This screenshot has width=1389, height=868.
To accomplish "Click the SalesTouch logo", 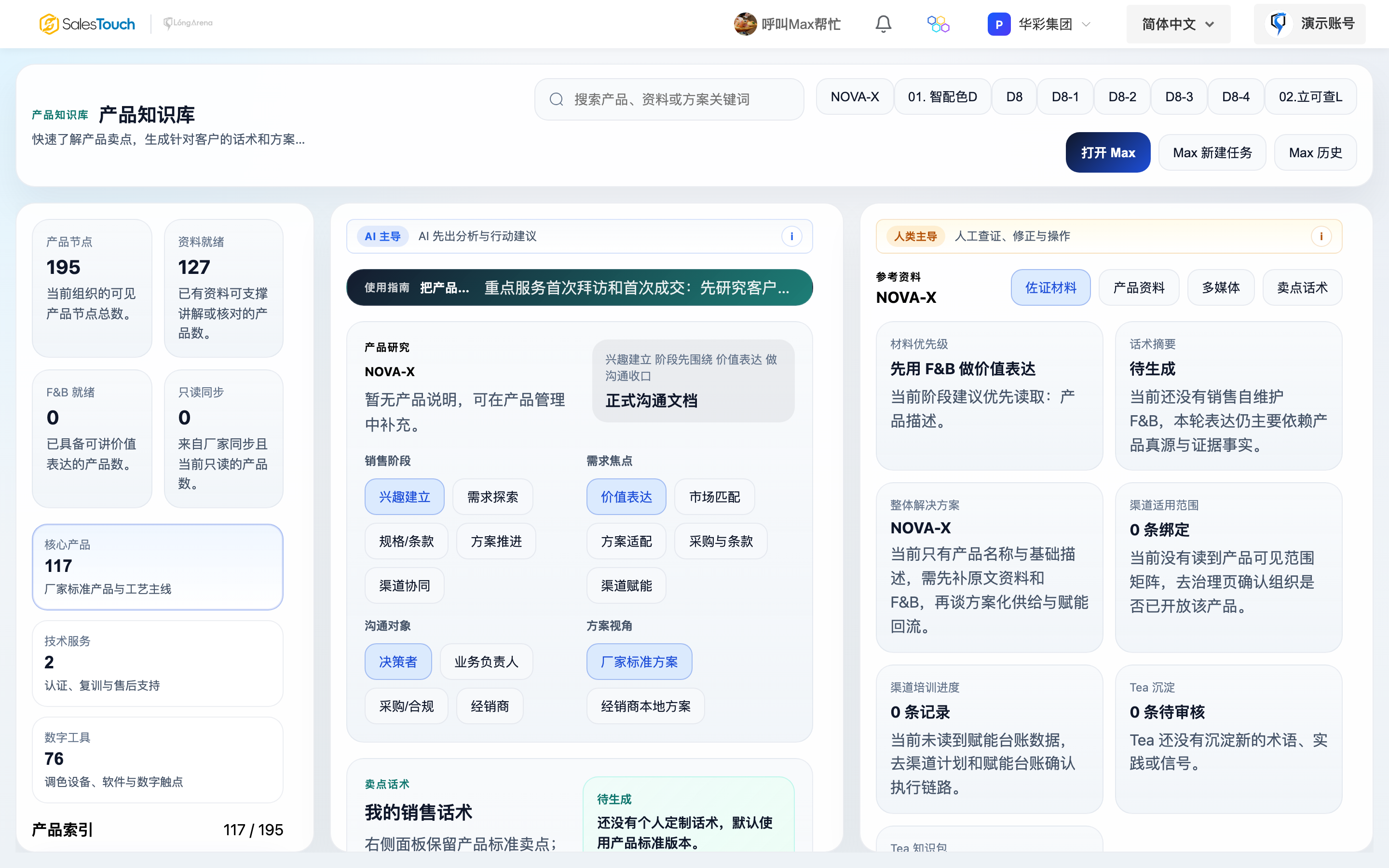I will coord(87,24).
